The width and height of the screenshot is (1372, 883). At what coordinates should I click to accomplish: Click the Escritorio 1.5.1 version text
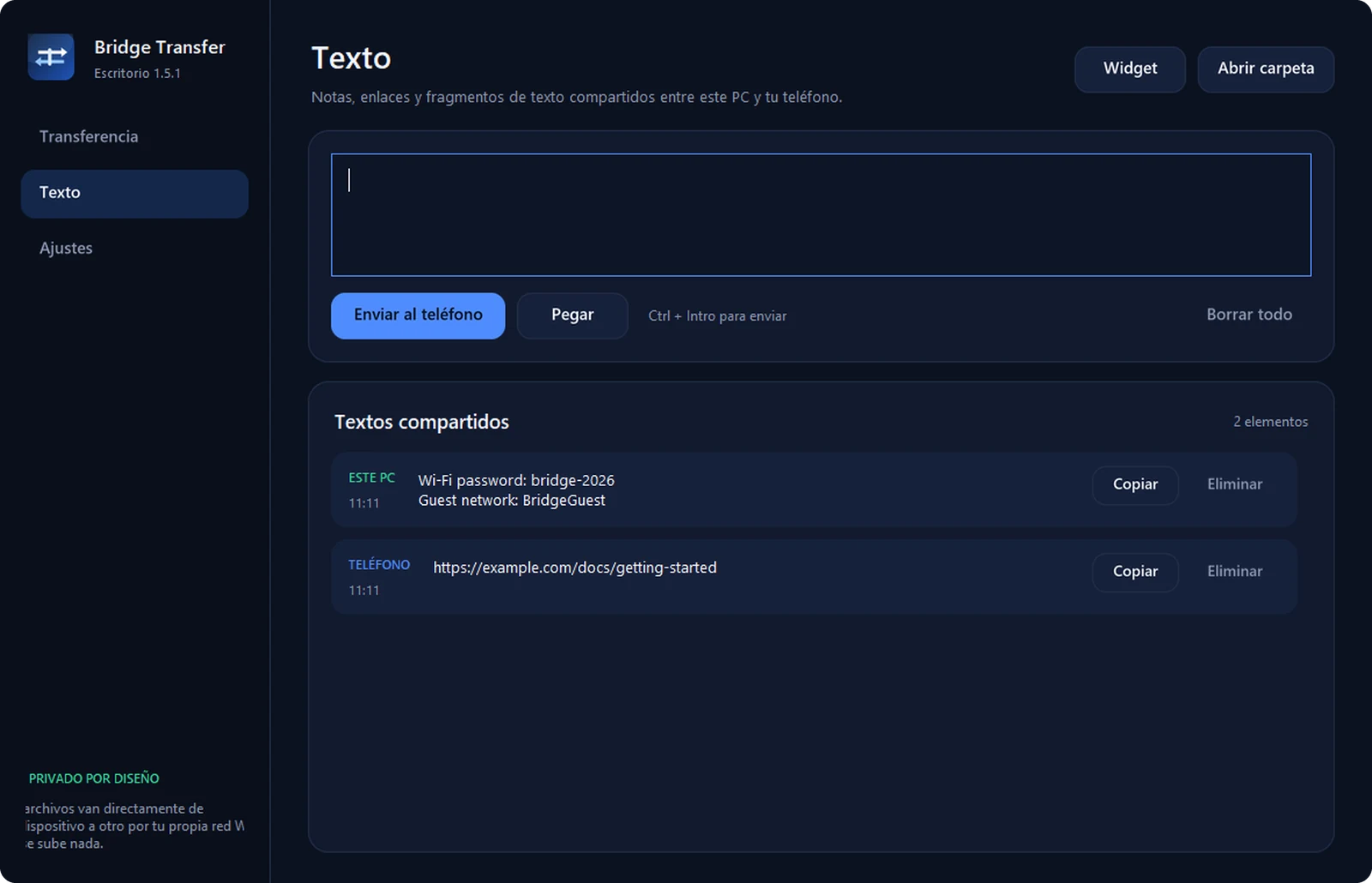(137, 74)
